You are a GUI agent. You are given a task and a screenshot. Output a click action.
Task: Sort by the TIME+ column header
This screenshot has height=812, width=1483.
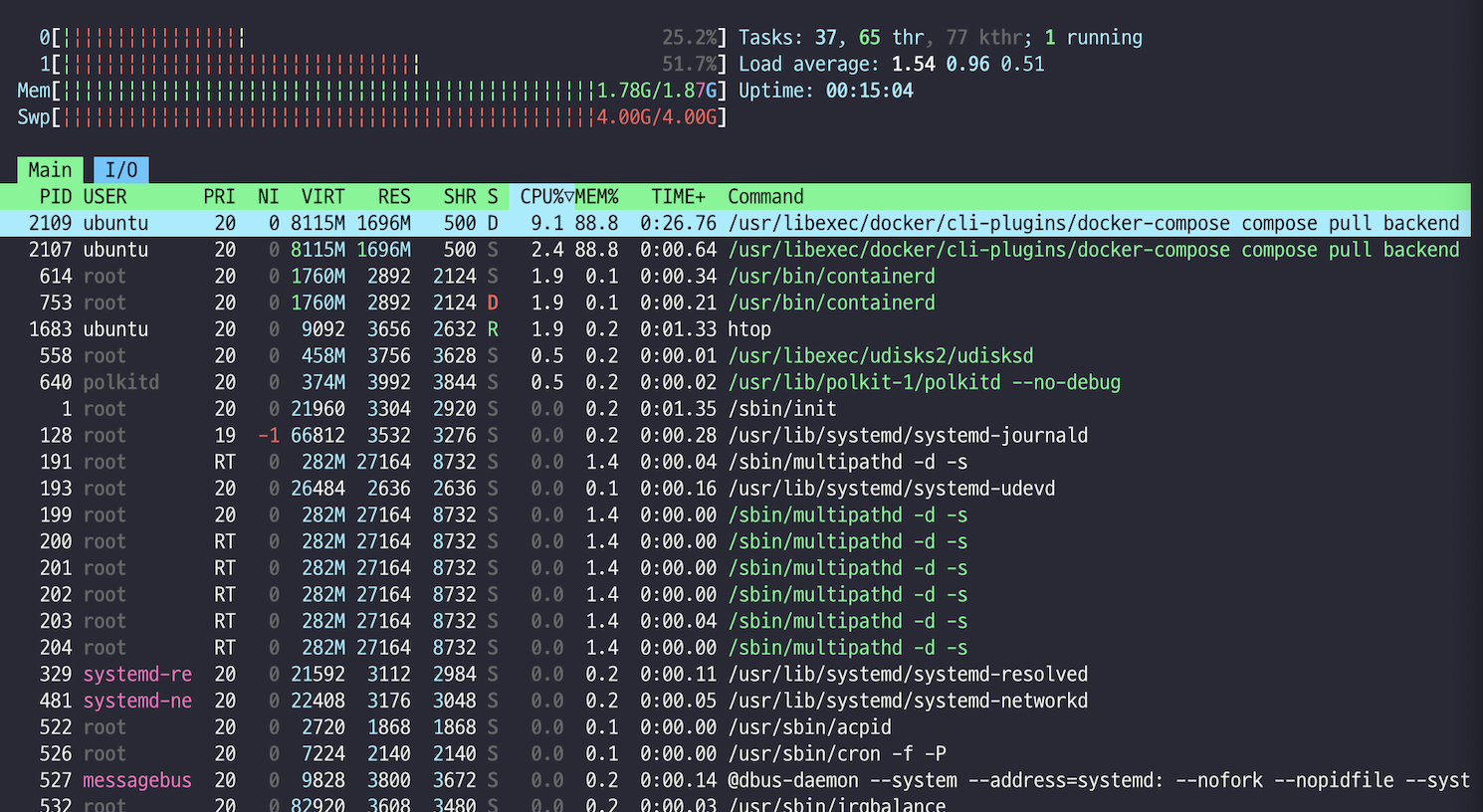(679, 197)
